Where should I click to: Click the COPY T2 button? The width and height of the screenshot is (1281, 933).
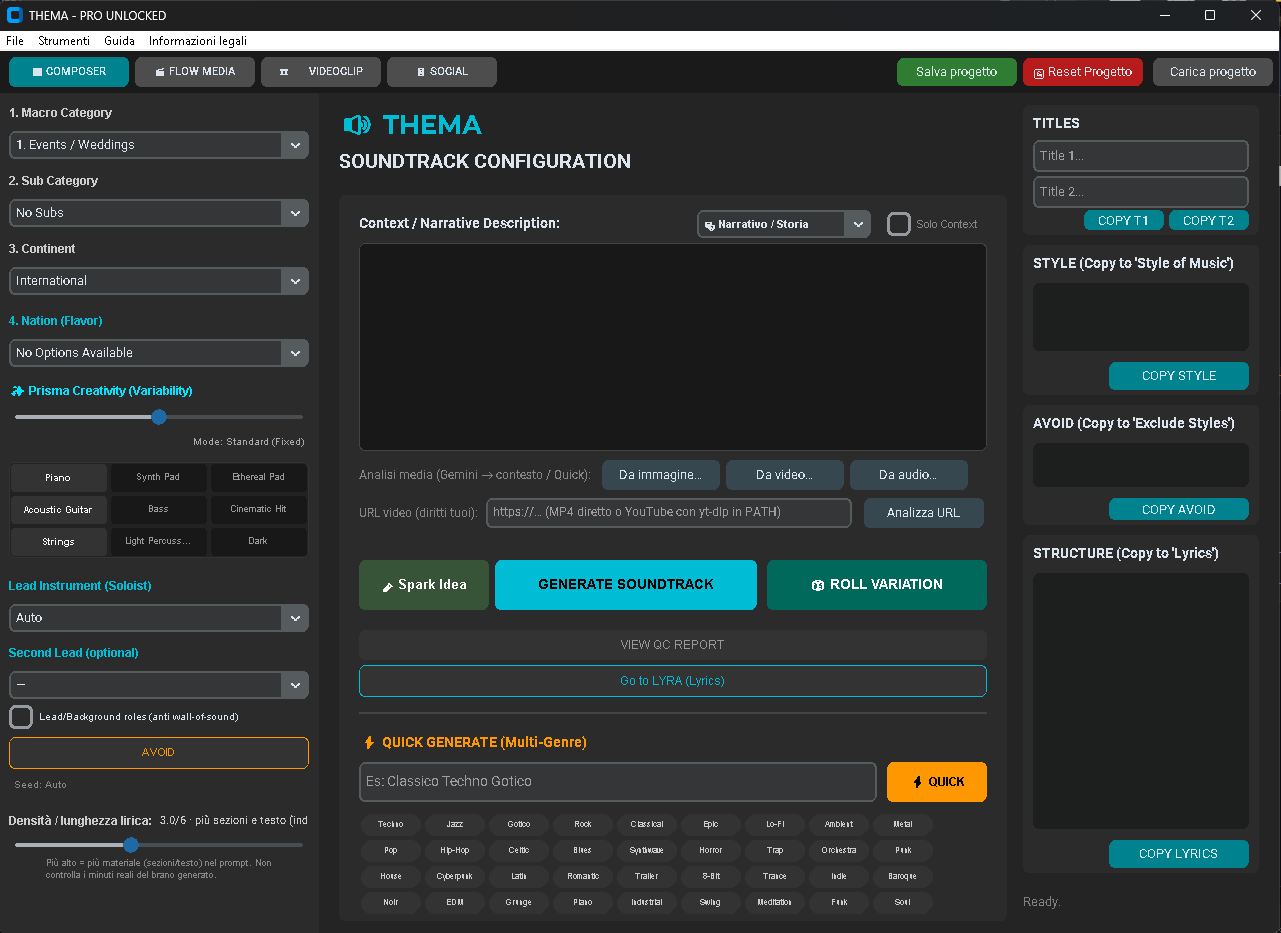point(1209,221)
